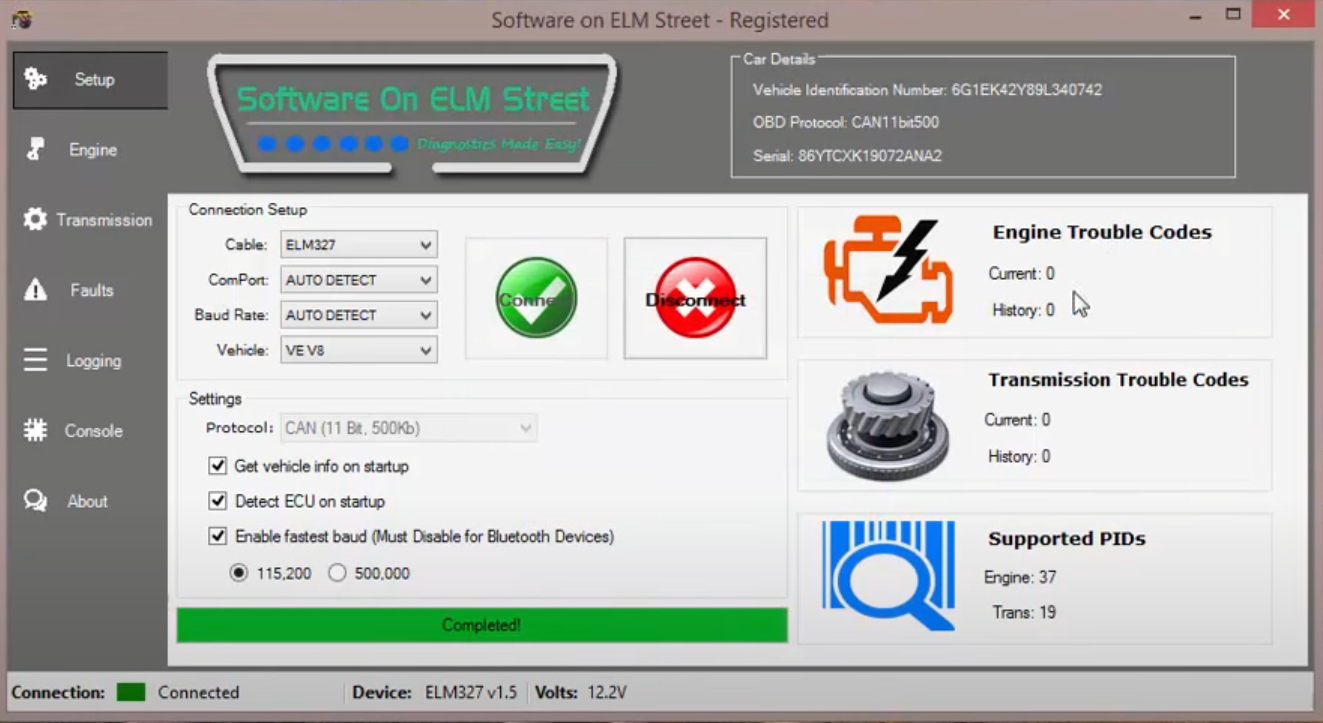Click the Engine icon in sidebar
Image resolution: width=1323 pixels, height=723 pixels.
click(35, 150)
